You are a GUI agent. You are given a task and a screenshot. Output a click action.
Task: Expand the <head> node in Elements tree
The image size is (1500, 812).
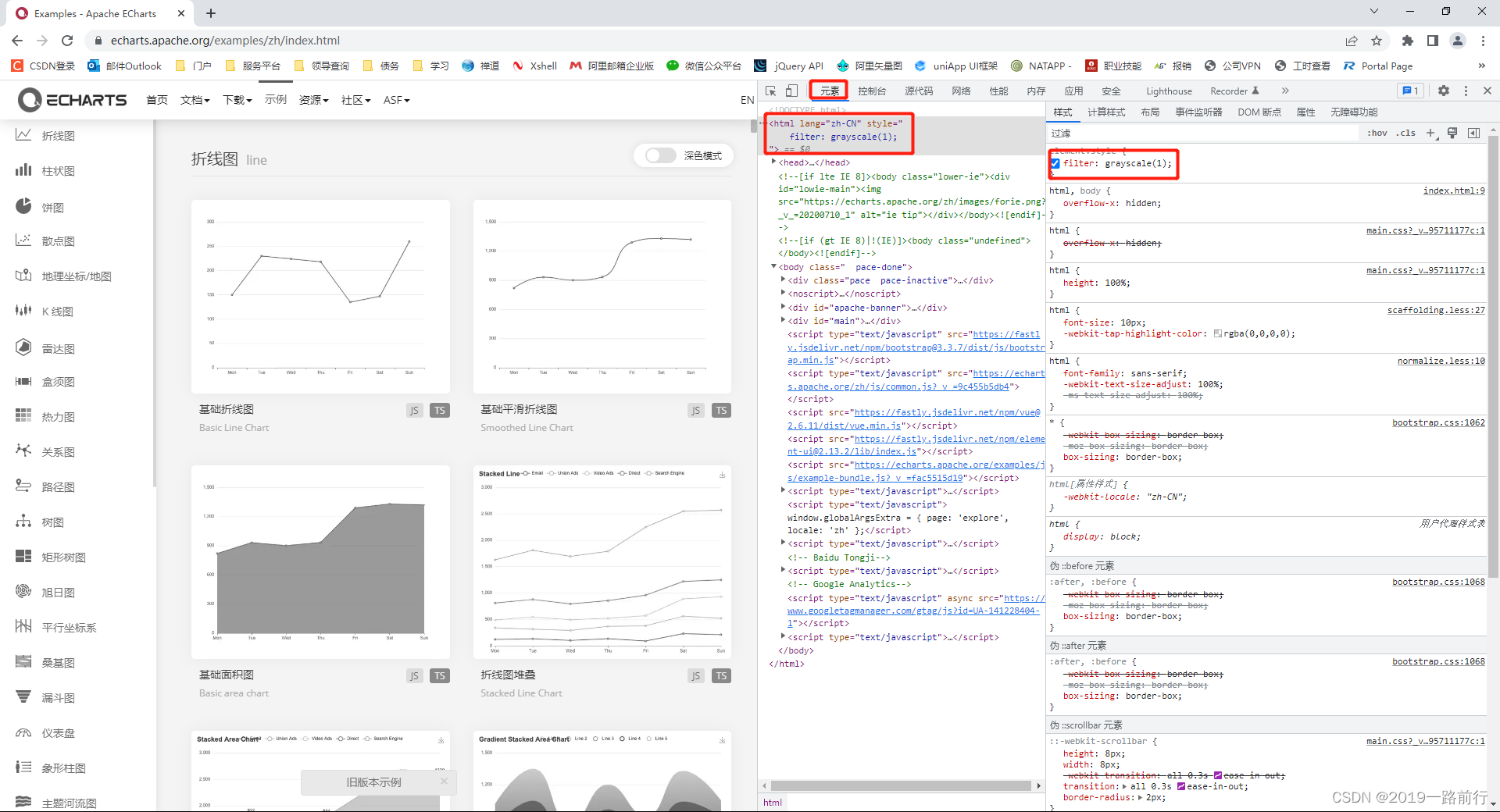(x=773, y=162)
